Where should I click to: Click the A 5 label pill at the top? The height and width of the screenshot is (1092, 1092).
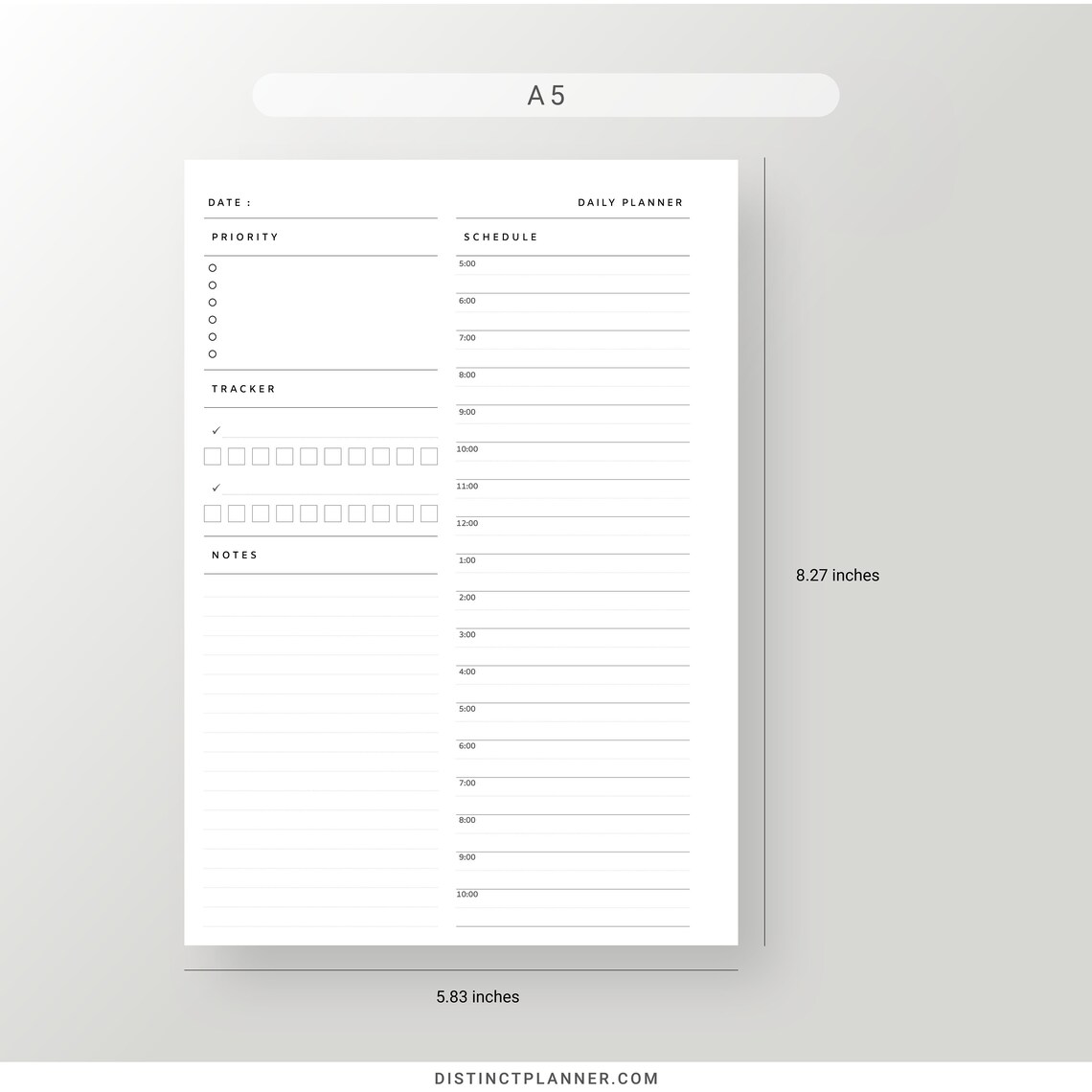(x=545, y=95)
